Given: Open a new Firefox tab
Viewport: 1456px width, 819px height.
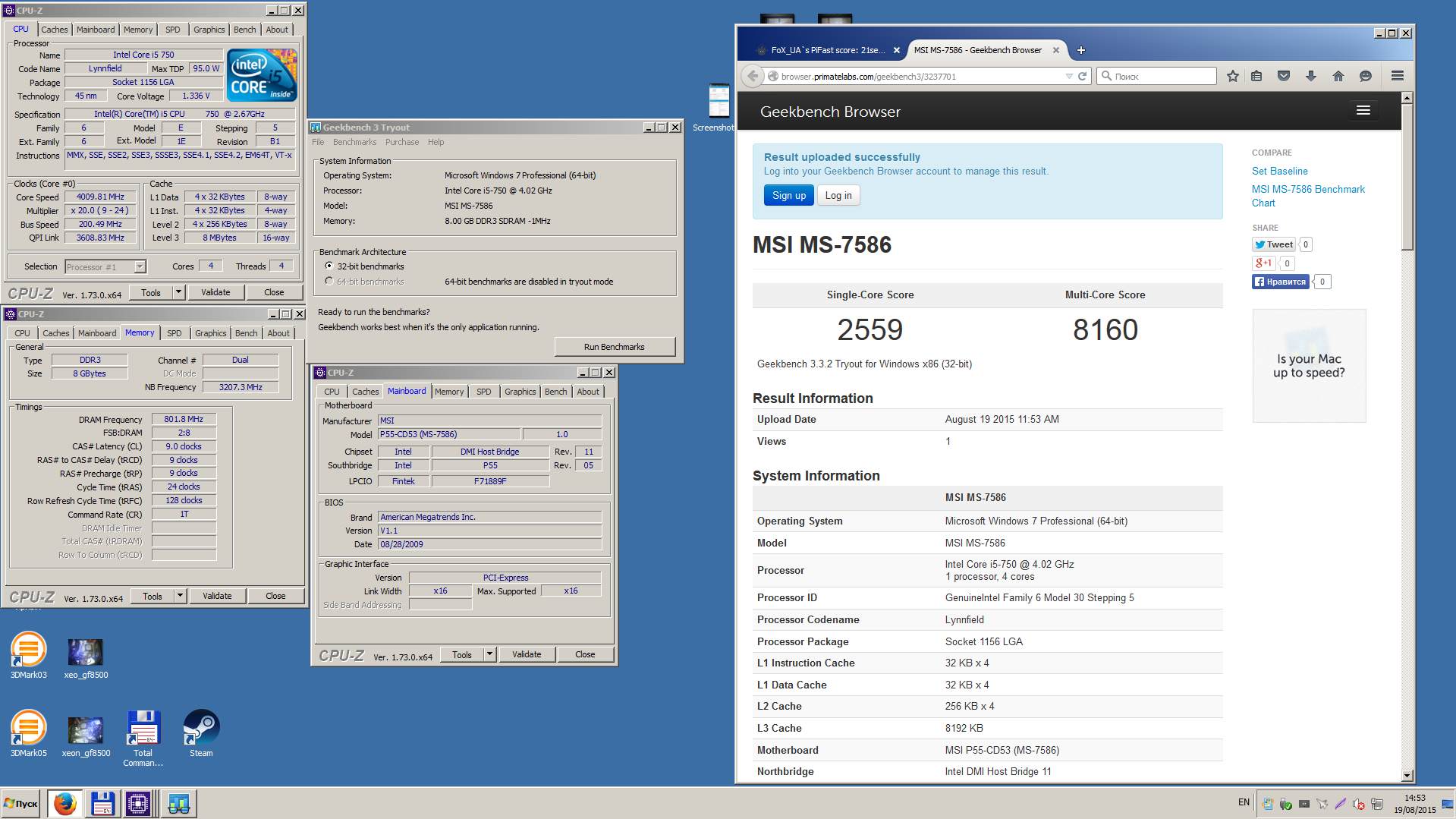Looking at the screenshot, I should [x=1081, y=50].
